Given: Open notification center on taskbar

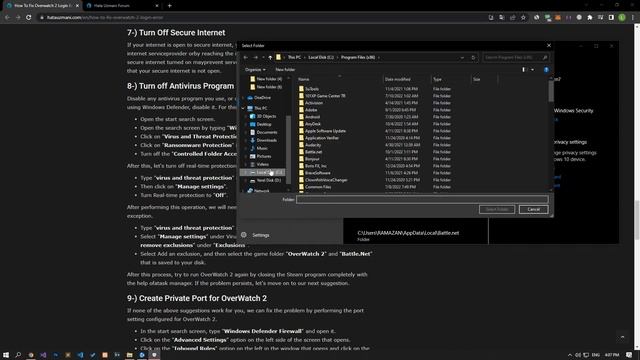Looking at the screenshot, I should [x=629, y=355].
